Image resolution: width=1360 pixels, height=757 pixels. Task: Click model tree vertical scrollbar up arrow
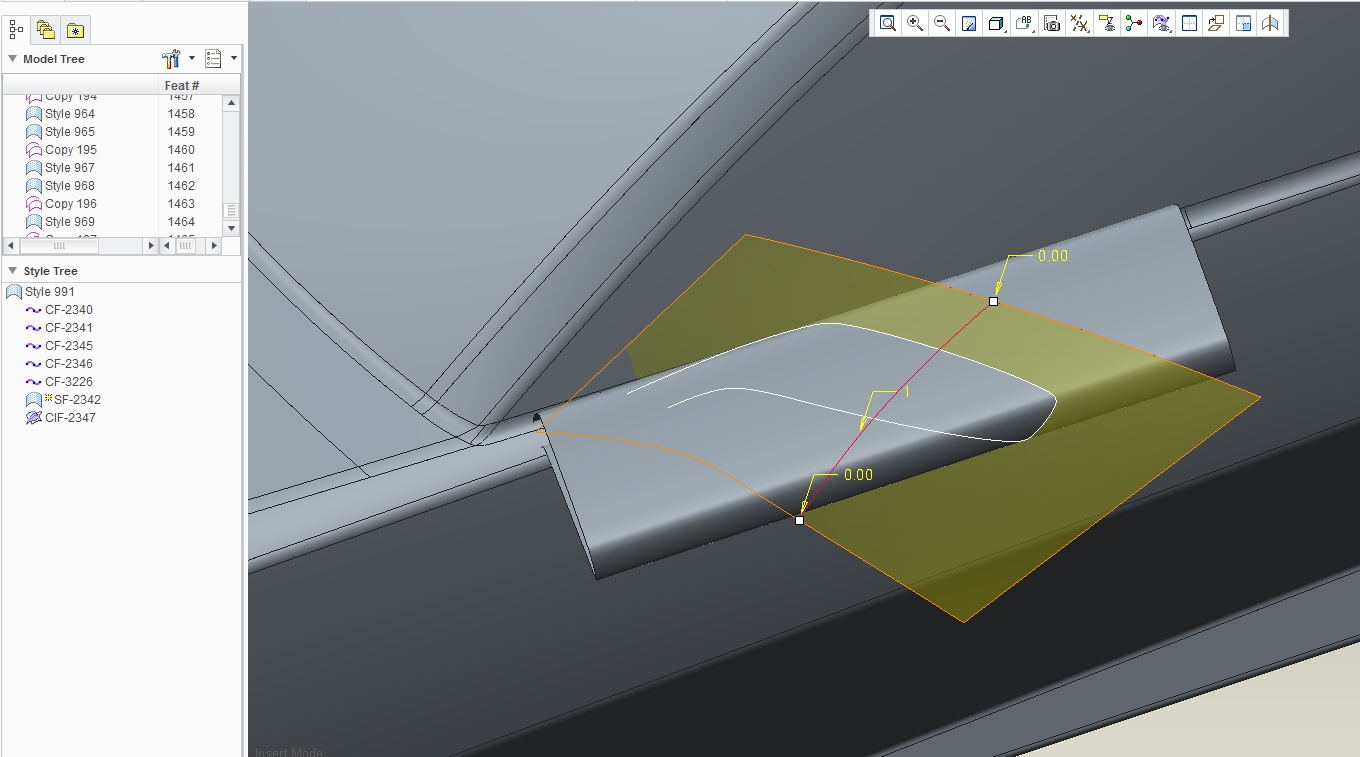pos(231,103)
